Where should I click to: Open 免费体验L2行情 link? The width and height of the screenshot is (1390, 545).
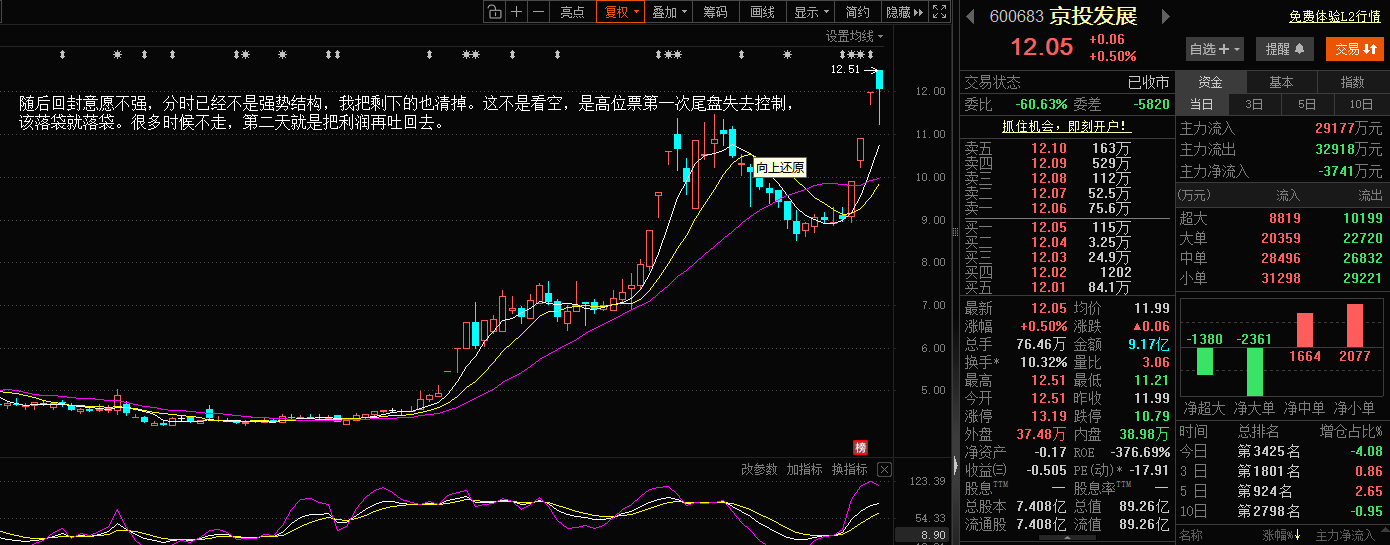tap(1335, 16)
